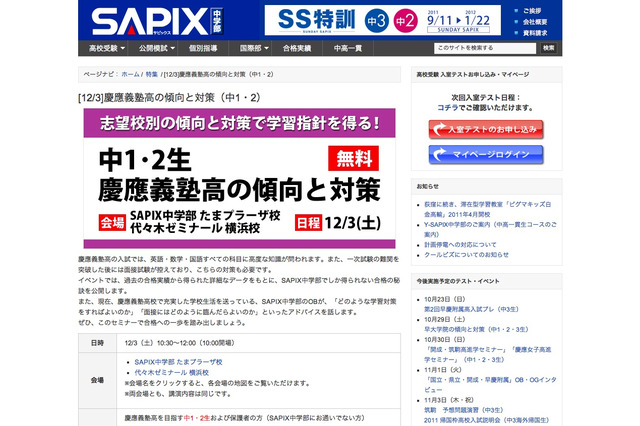The image size is (640, 426).
Task: Click the お知らせ section header
Action: click(487, 186)
